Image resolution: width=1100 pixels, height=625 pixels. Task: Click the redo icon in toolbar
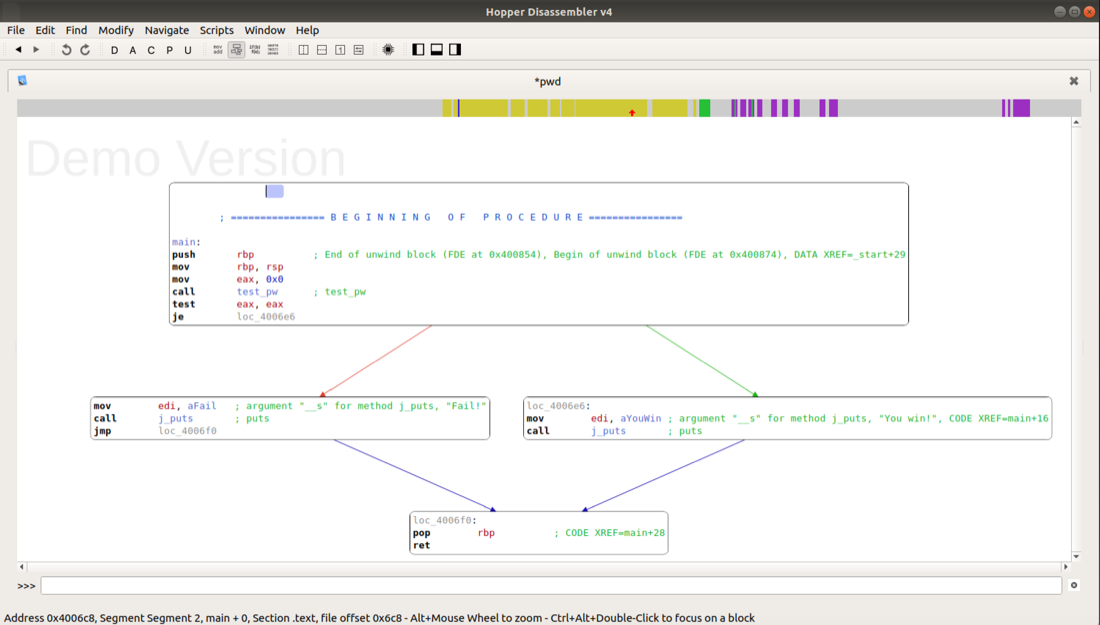click(x=85, y=50)
